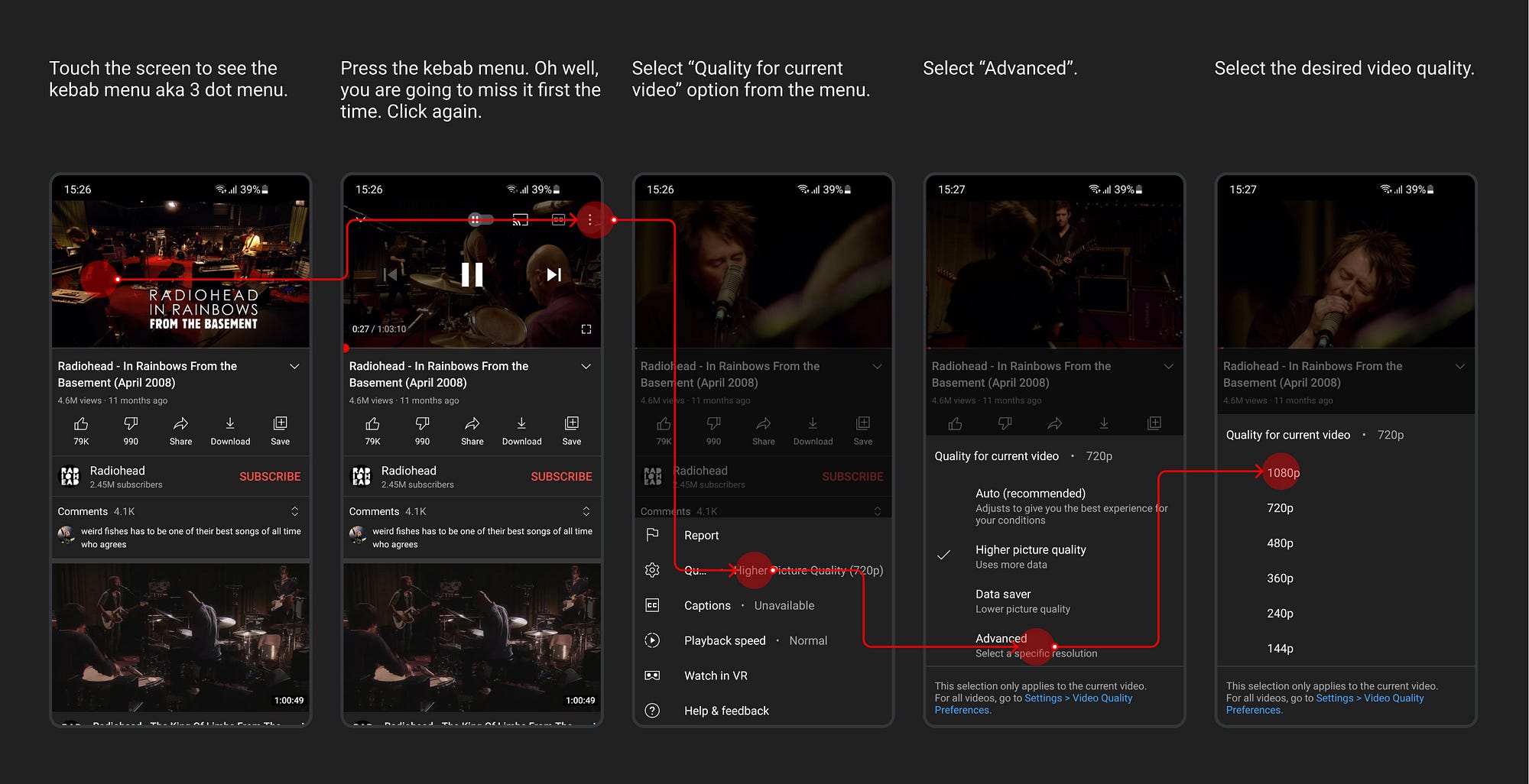Screen dimensions: 1529x784
Task: Expand the video description in the first phone
Action: 294,367
